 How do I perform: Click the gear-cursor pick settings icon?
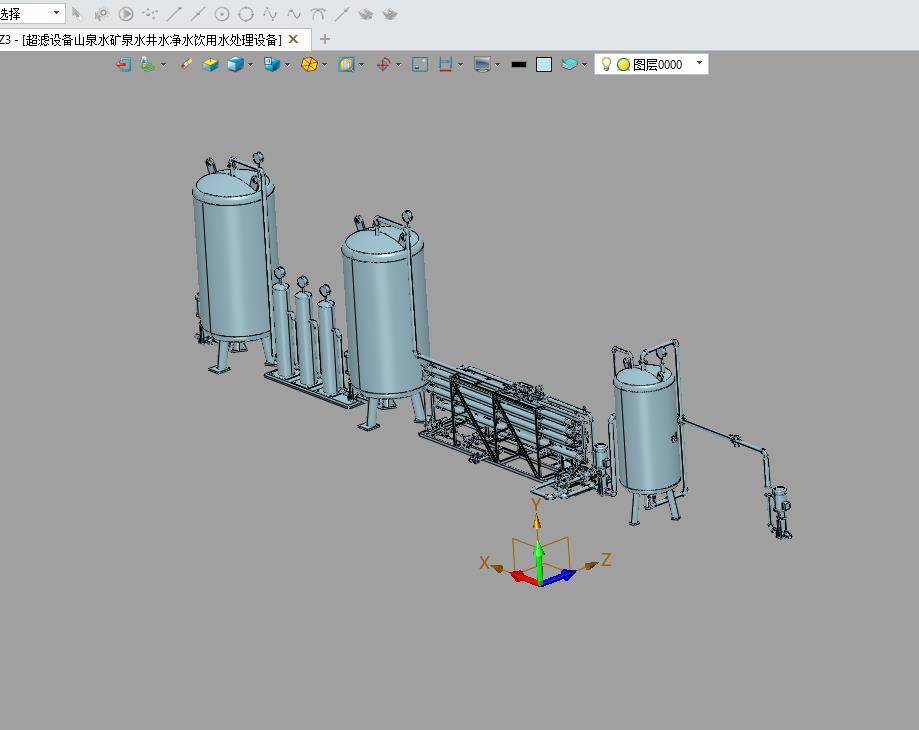pos(101,13)
